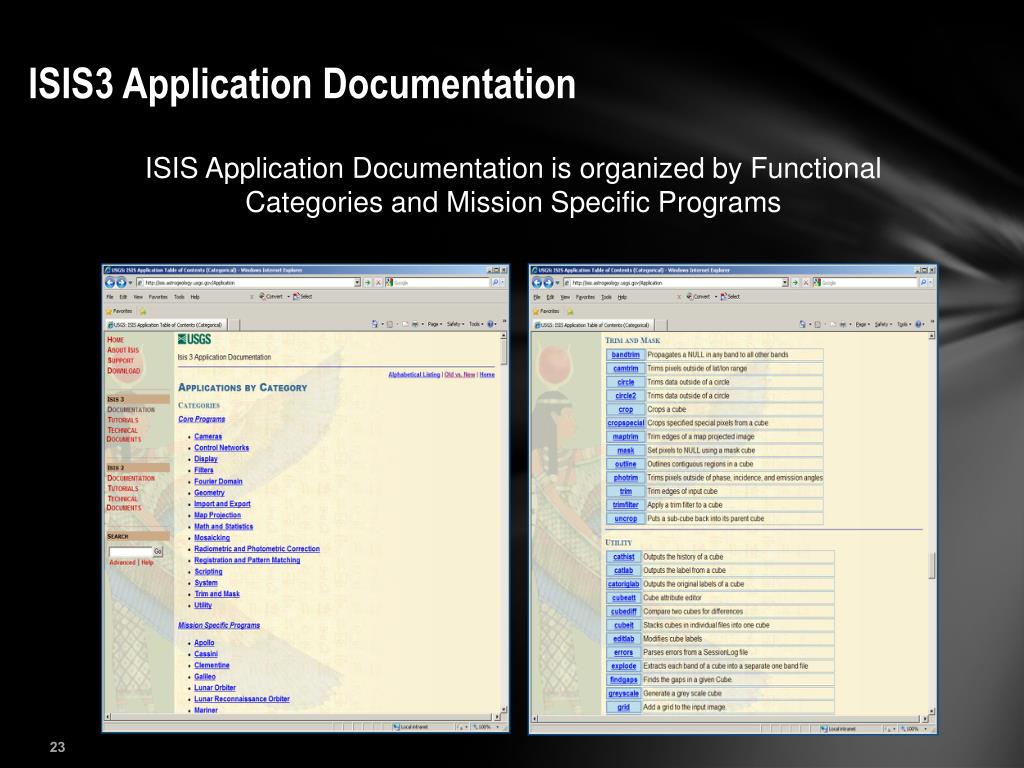Open the address bar dropdown in the Categories window
This screenshot has width=1024, height=768.
(357, 283)
